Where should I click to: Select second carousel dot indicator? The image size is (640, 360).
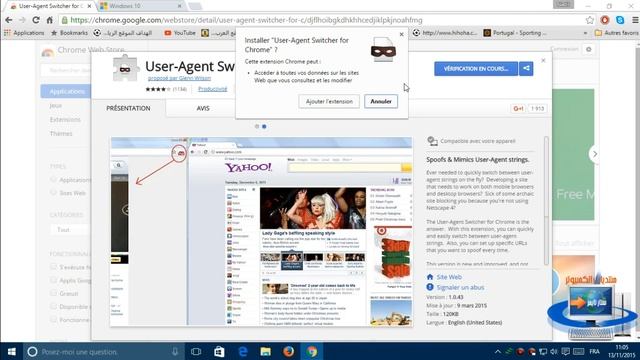pos(264,127)
